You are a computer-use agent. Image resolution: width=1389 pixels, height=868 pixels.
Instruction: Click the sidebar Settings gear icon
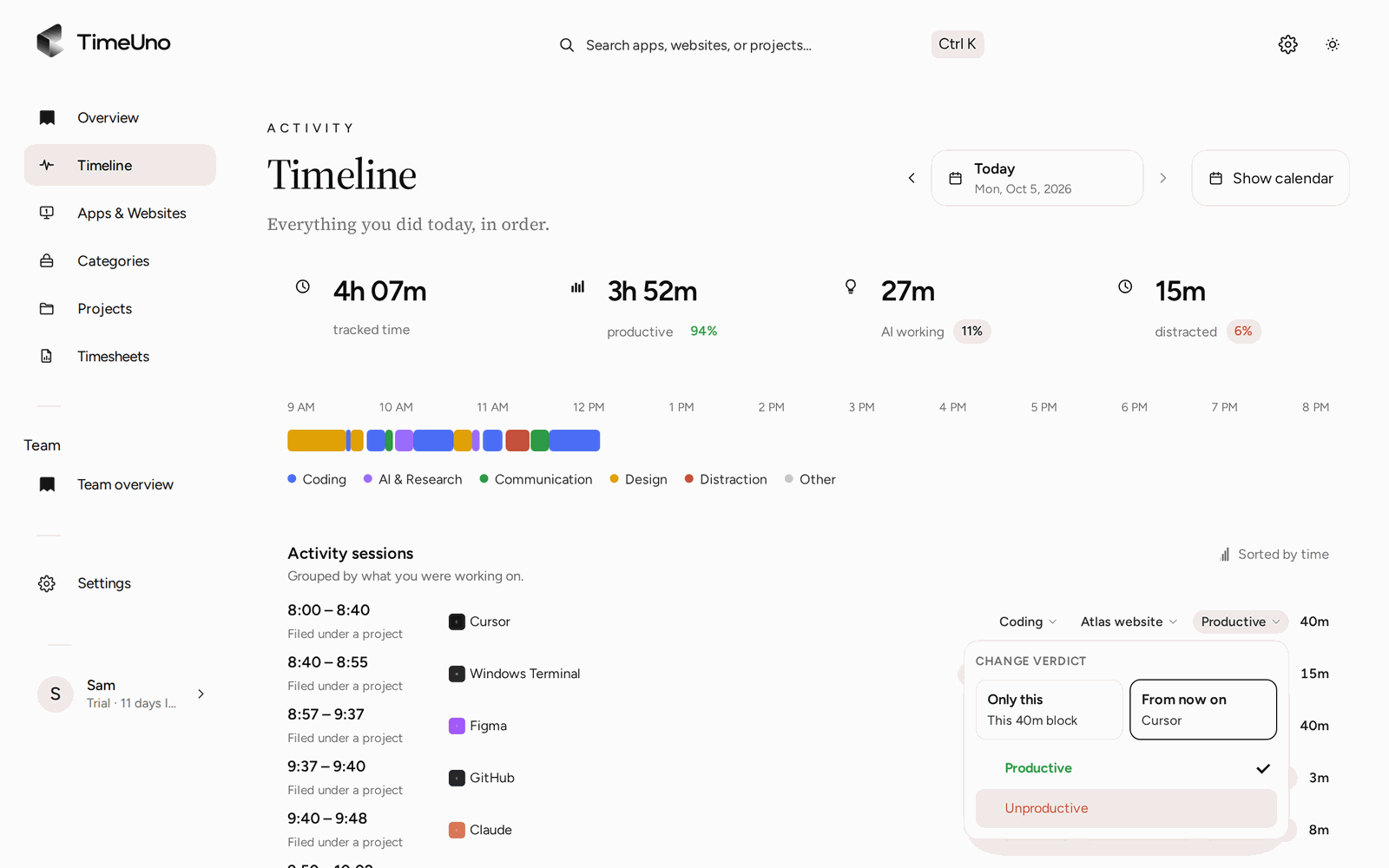pyautogui.click(x=47, y=583)
